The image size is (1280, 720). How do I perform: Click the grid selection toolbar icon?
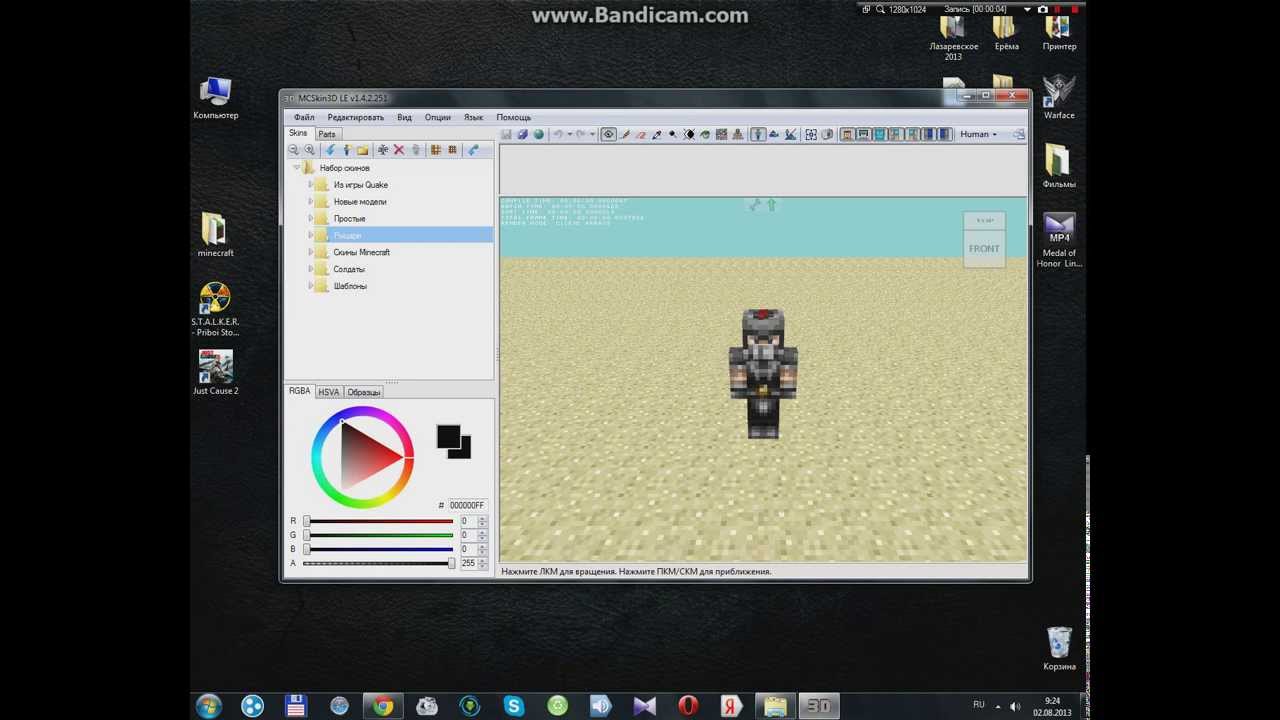point(810,134)
